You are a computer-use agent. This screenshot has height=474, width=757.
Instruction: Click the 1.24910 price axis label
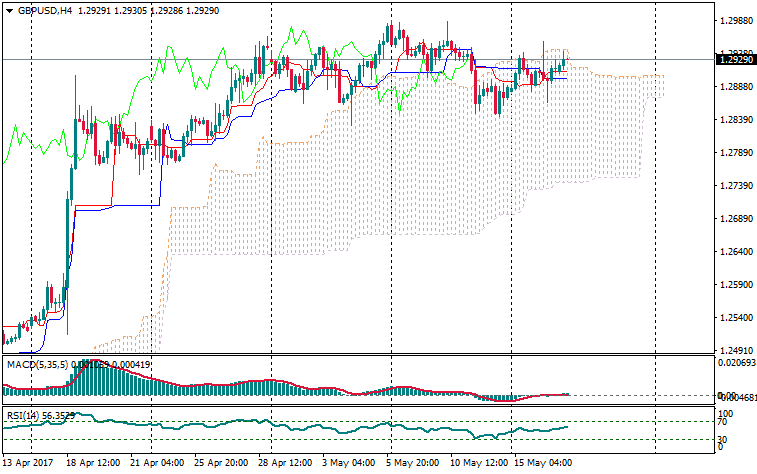735,350
